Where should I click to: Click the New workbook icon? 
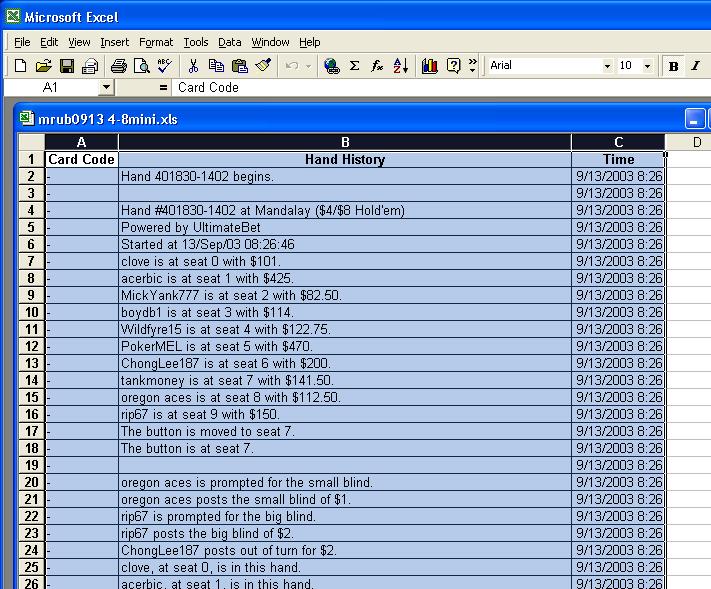20,66
